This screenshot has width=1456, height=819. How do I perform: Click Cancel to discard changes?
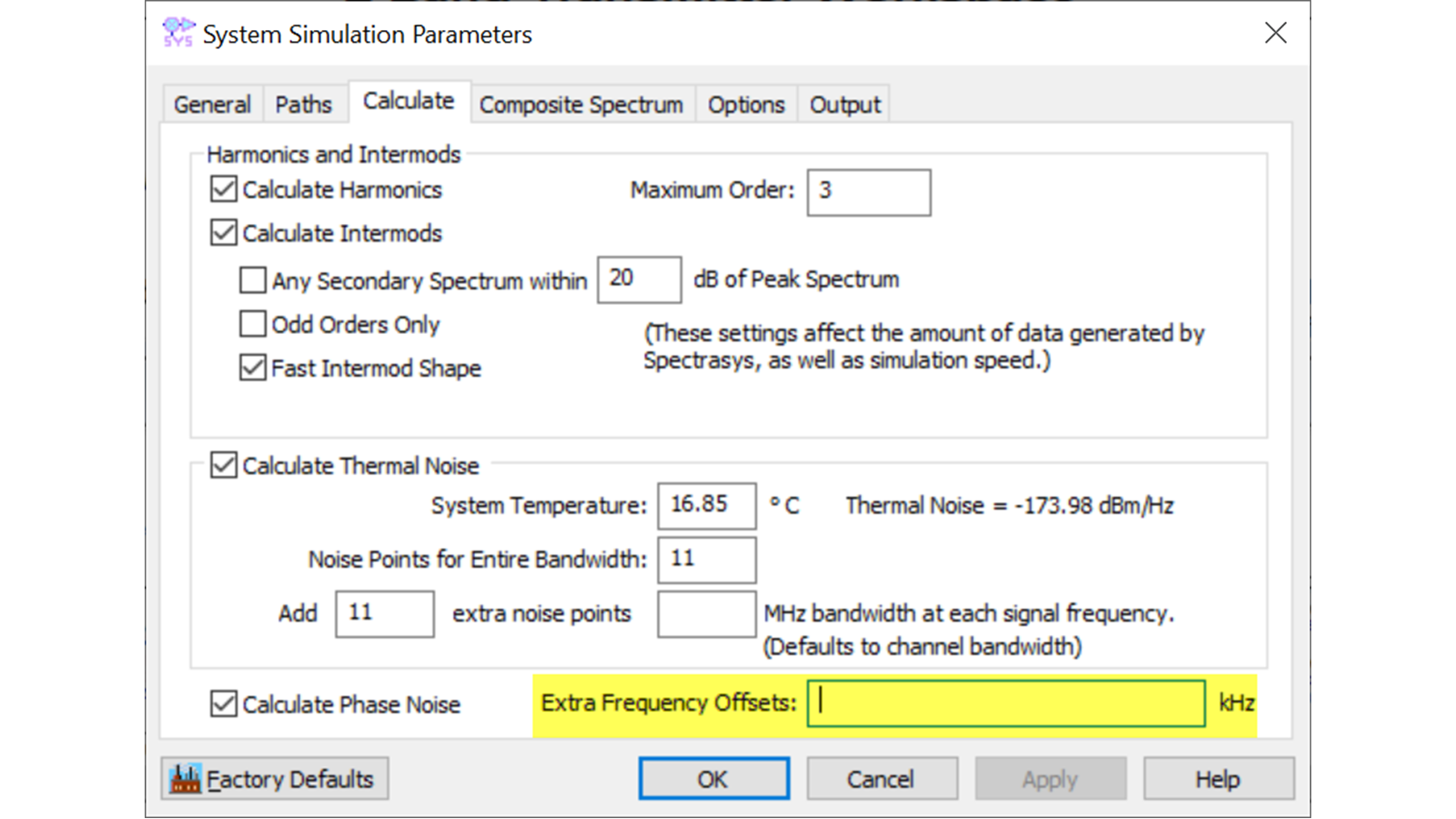click(x=880, y=778)
